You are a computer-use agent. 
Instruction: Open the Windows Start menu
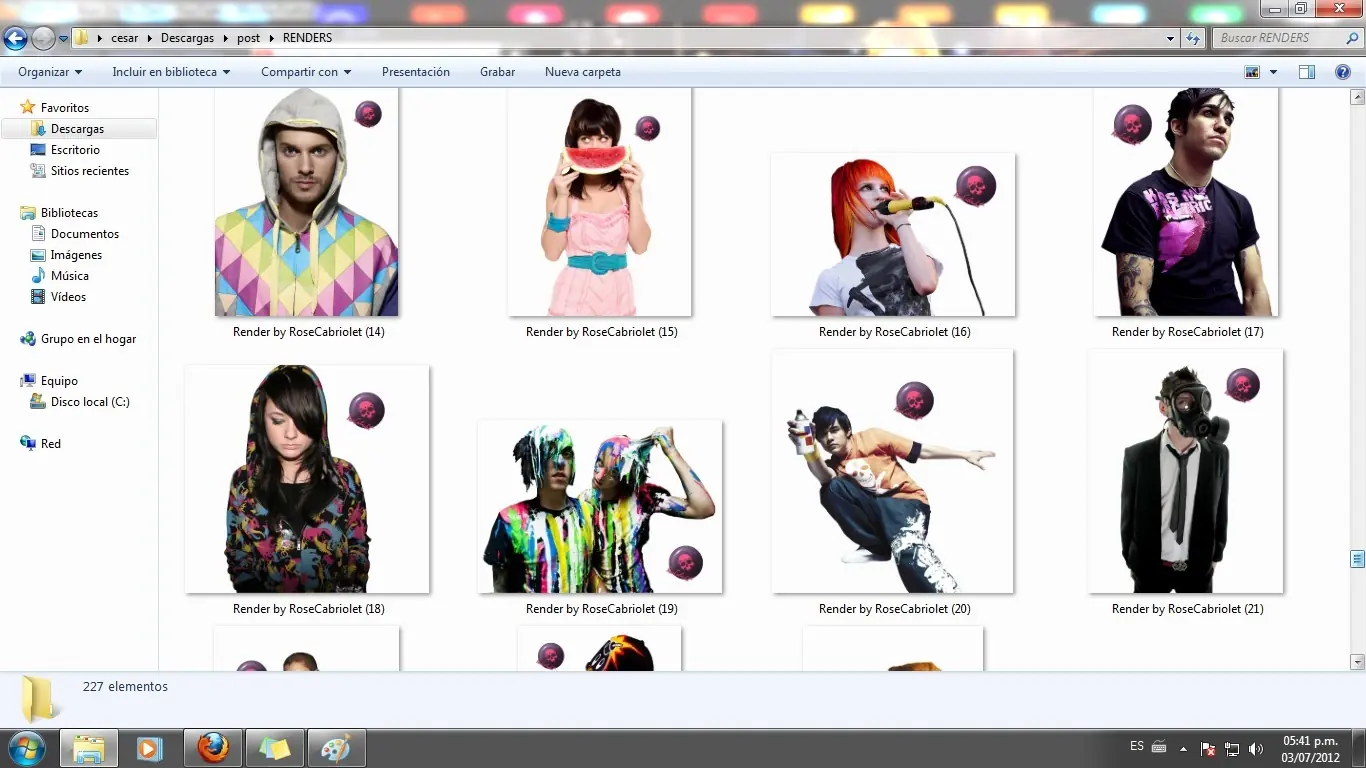coord(25,748)
